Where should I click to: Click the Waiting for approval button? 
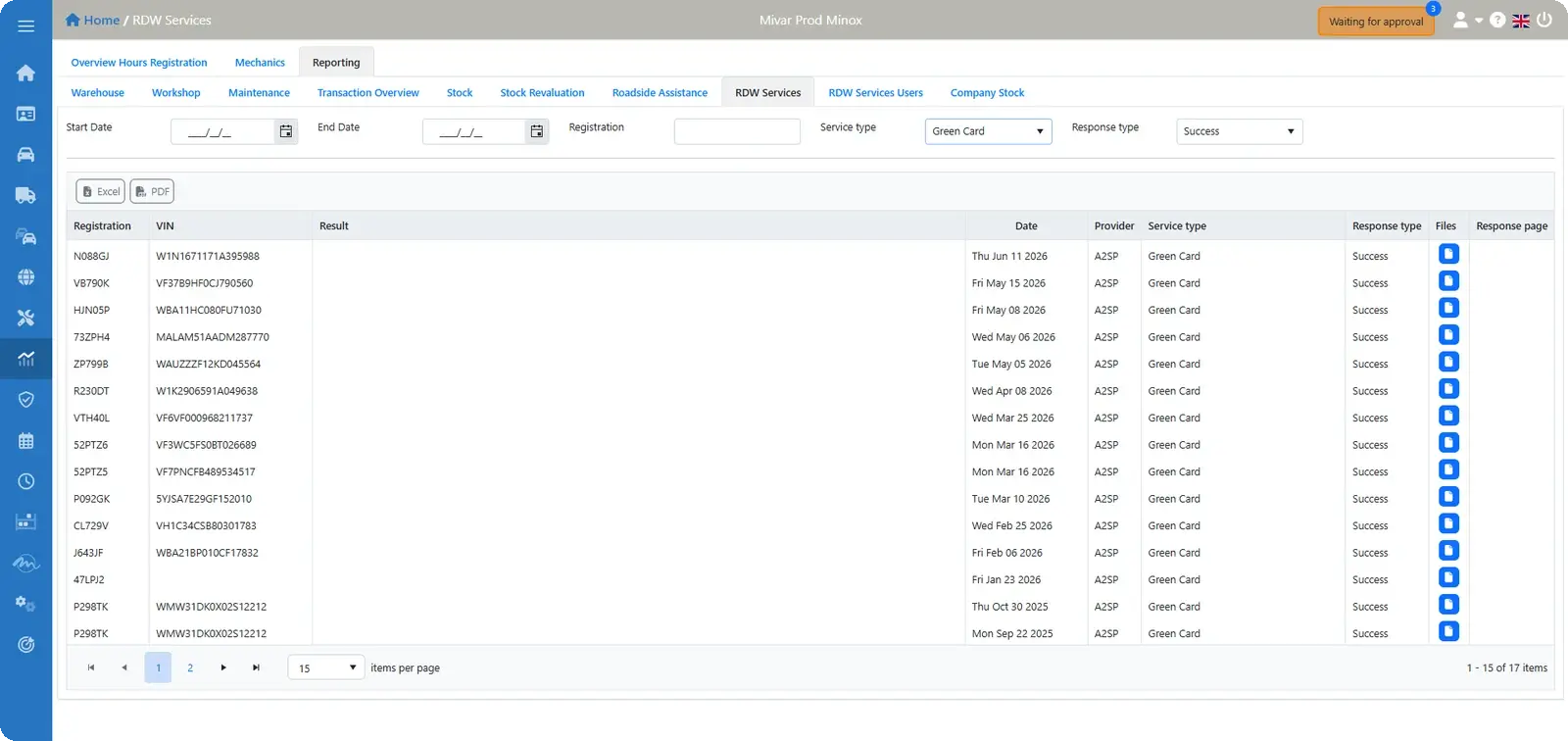pos(1376,22)
